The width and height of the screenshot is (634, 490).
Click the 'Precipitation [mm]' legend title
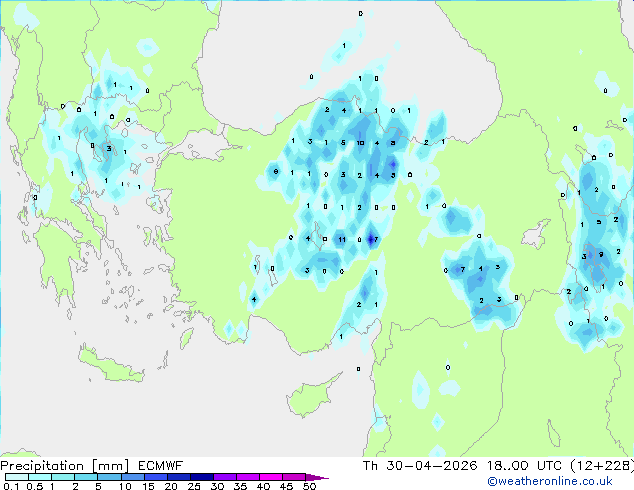click(x=65, y=466)
